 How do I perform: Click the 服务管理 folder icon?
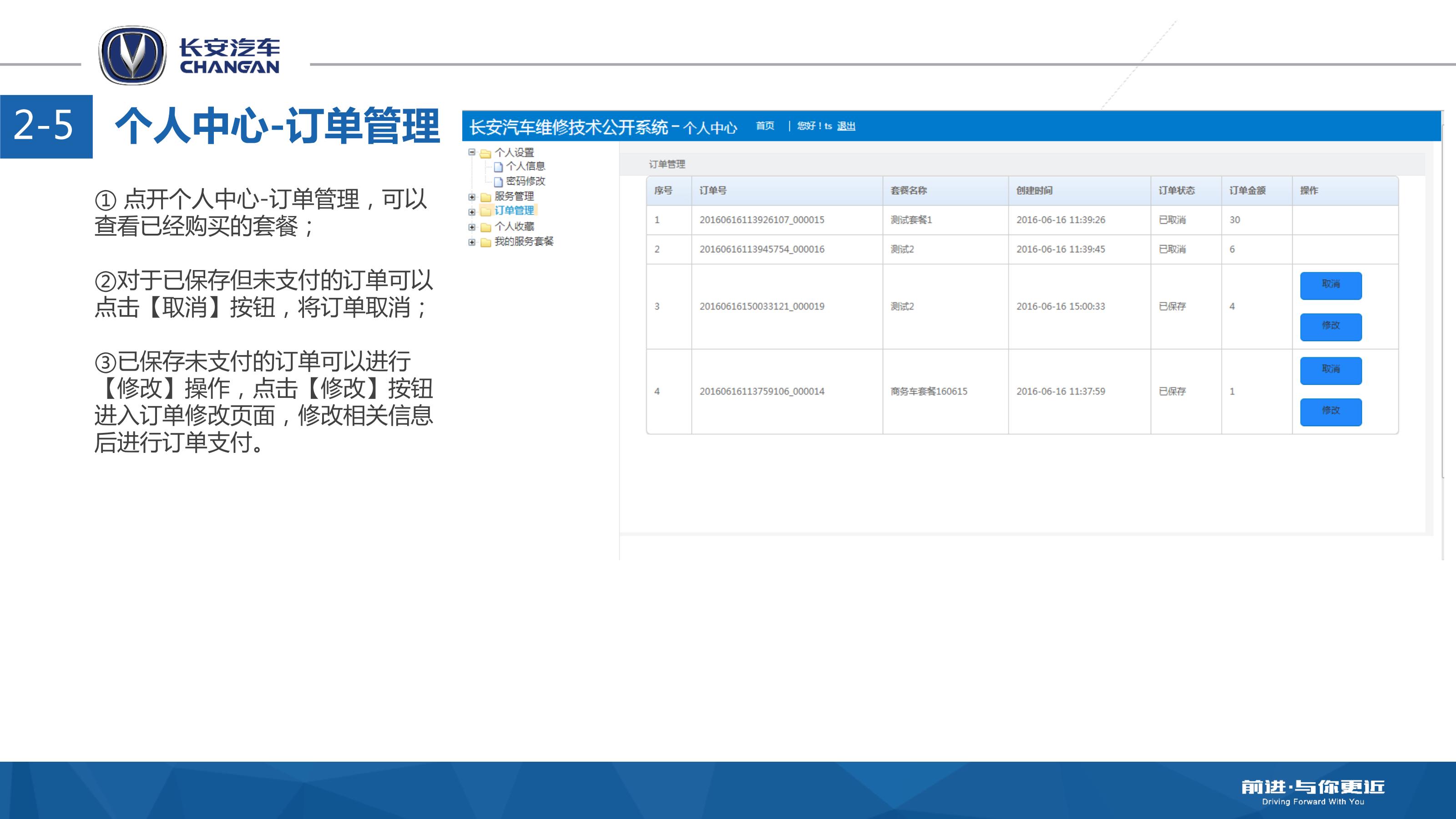485,197
